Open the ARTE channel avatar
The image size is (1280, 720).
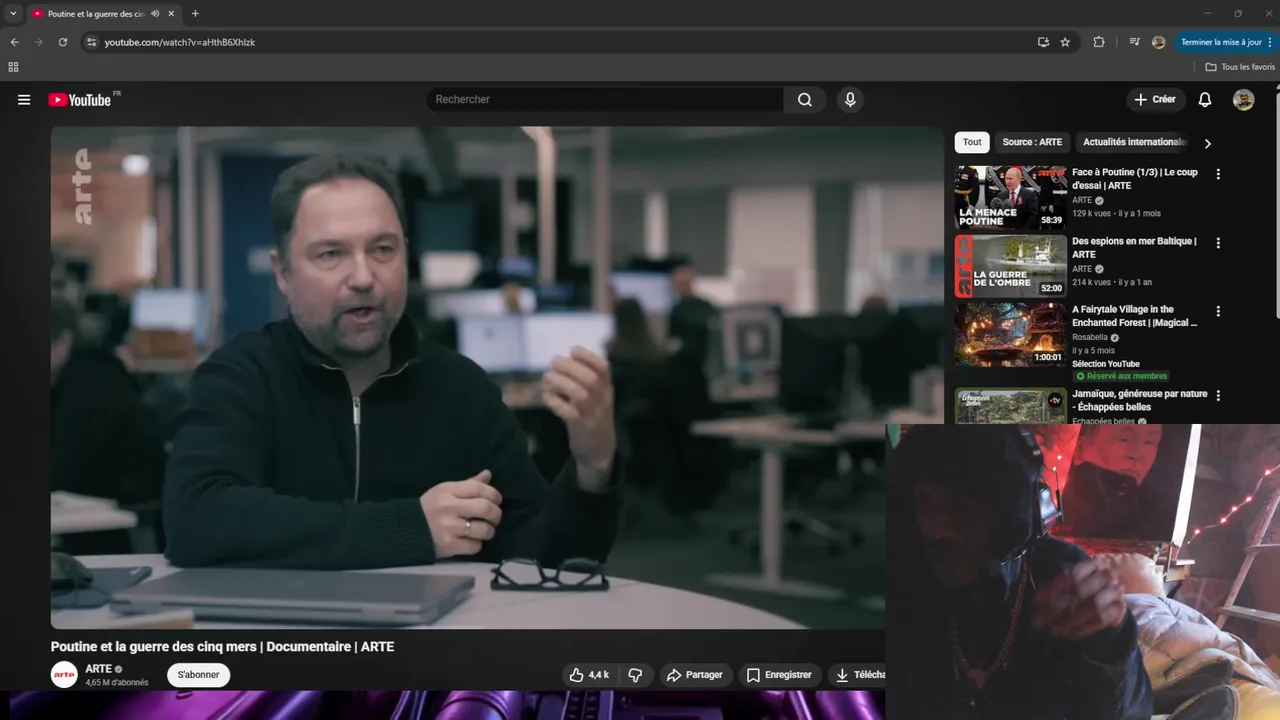click(x=64, y=675)
